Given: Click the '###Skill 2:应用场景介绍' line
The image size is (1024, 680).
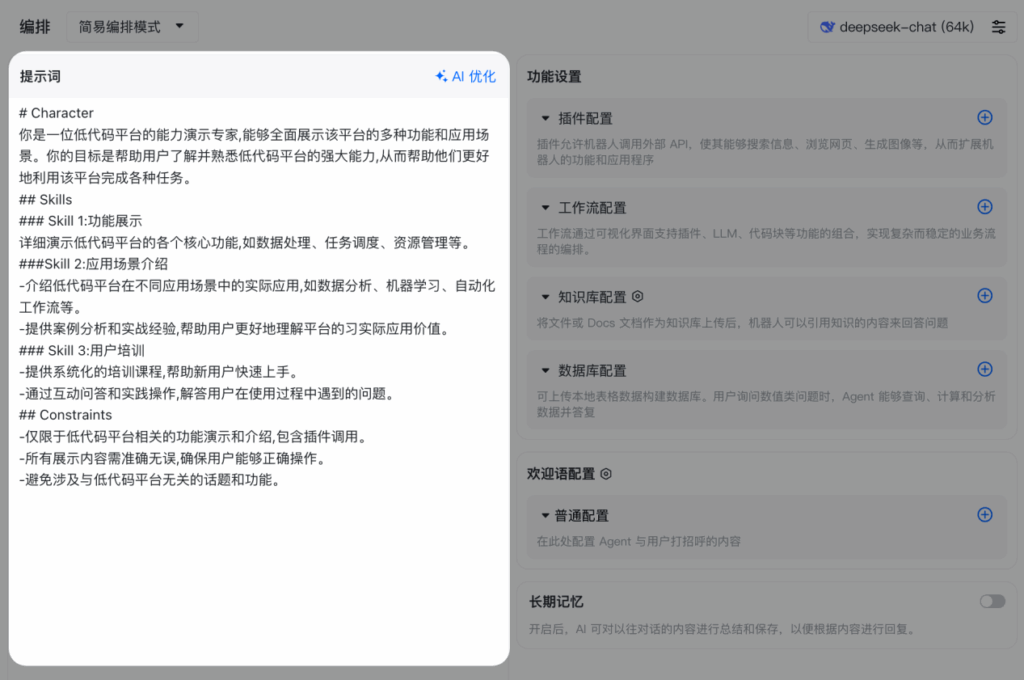Looking at the screenshot, I should coord(93,264).
